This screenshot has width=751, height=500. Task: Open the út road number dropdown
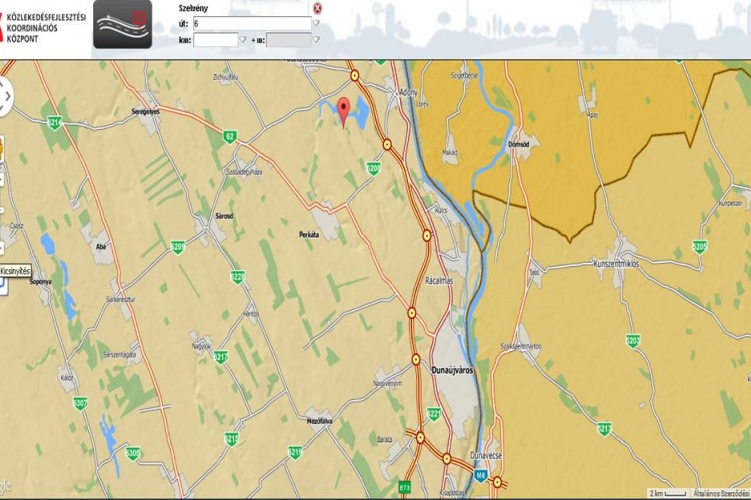pos(317,24)
